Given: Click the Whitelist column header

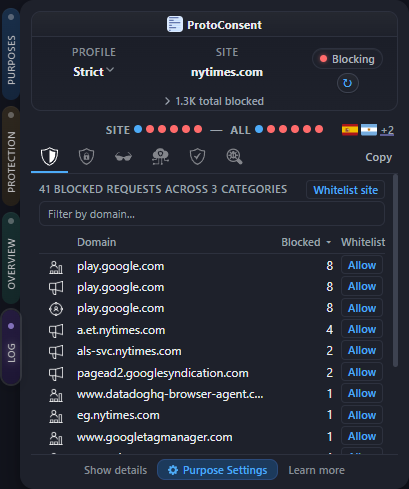Looking at the screenshot, I should click(363, 242).
